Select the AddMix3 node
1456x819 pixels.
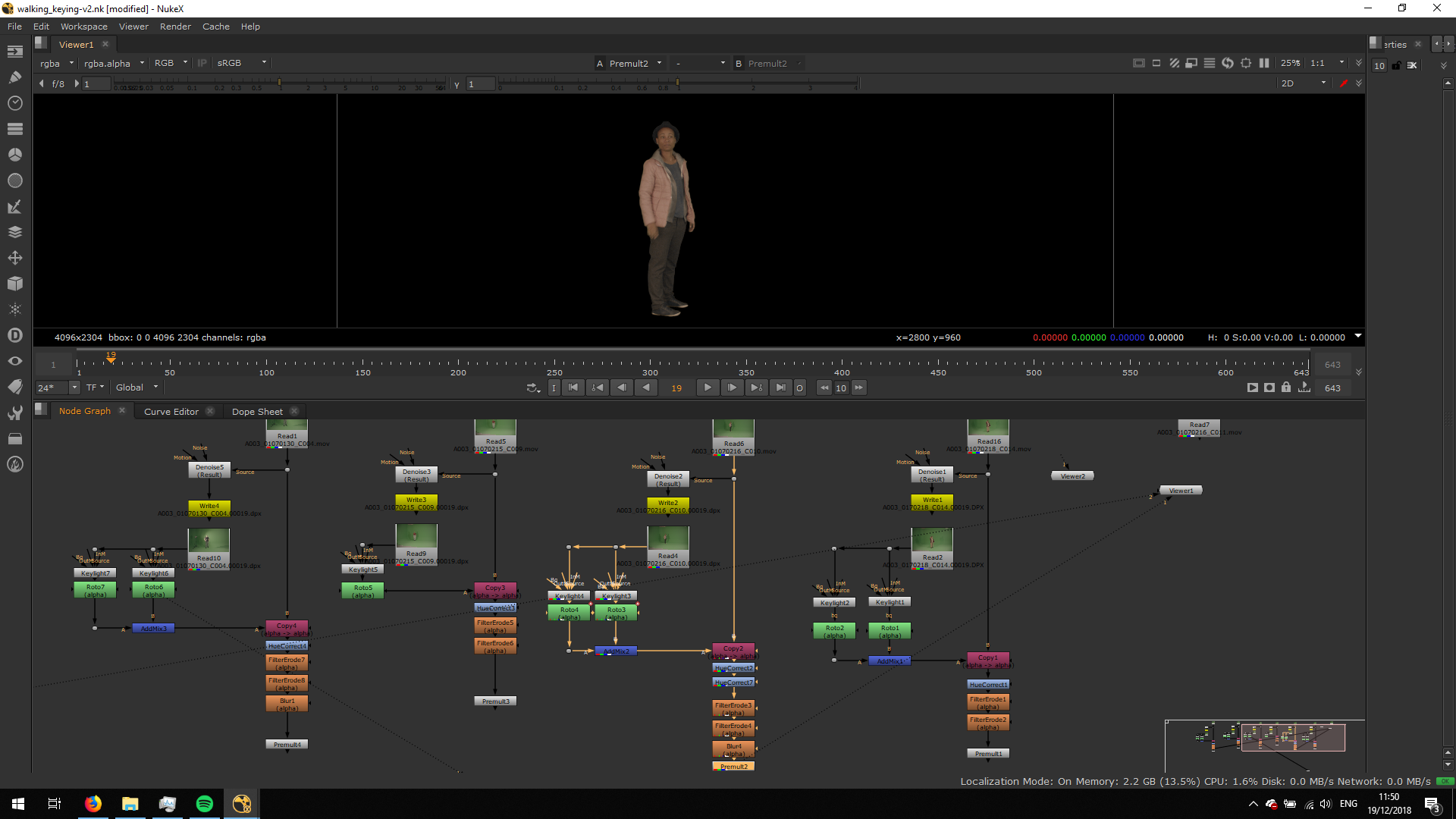point(153,629)
